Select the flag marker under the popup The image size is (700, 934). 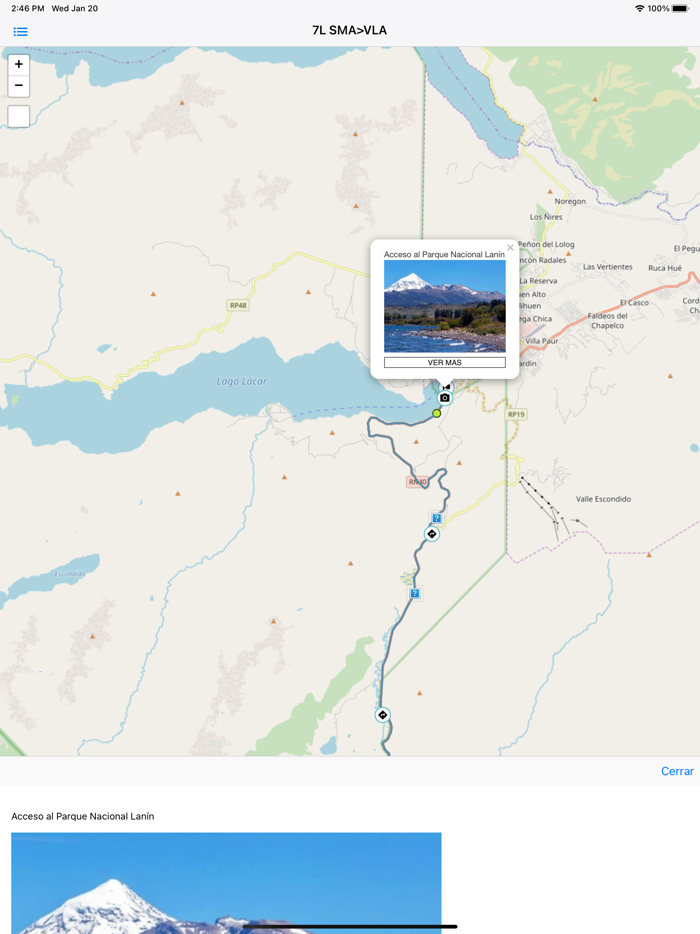(x=446, y=387)
